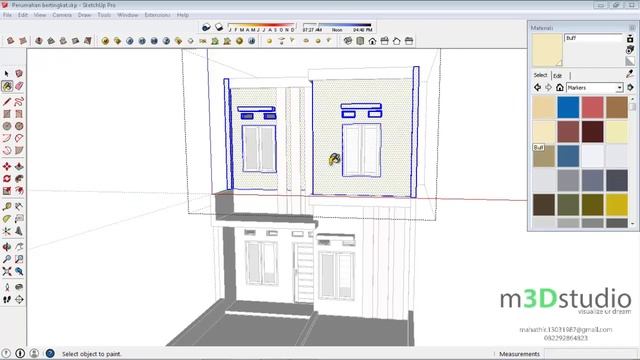Screen dimensions: 640x360
Task: Pick the Position Camera tool
Action: click(7, 287)
